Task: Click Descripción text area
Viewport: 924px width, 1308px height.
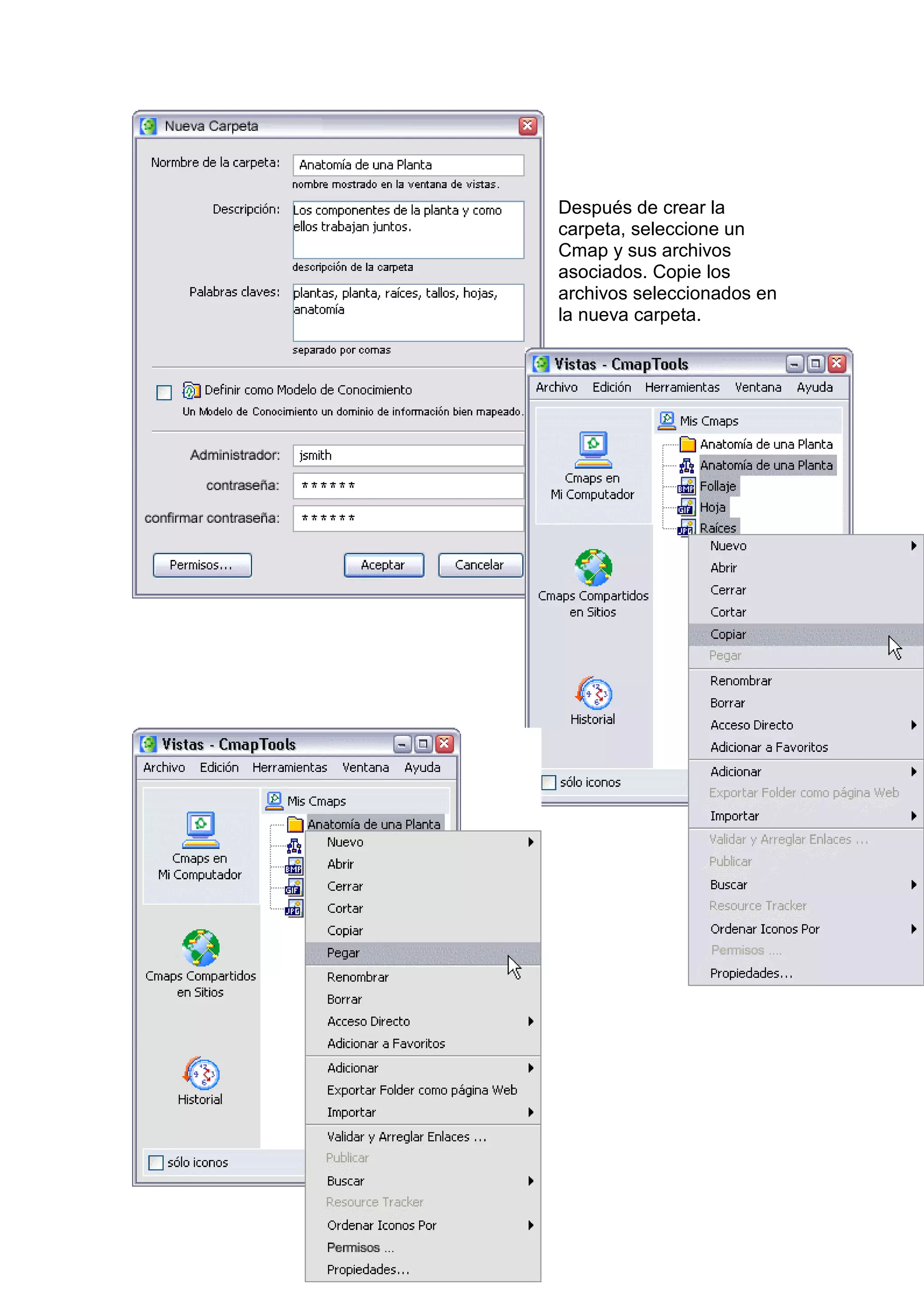Action: click(x=408, y=230)
